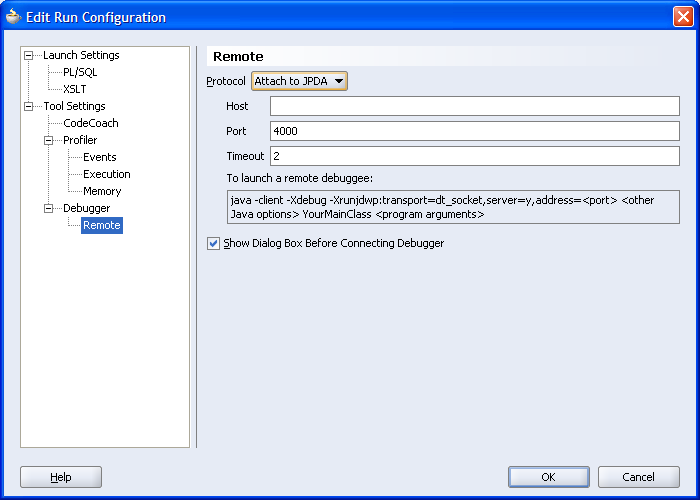Open the Protocol dropdown
The width and height of the screenshot is (700, 500).
point(299,81)
